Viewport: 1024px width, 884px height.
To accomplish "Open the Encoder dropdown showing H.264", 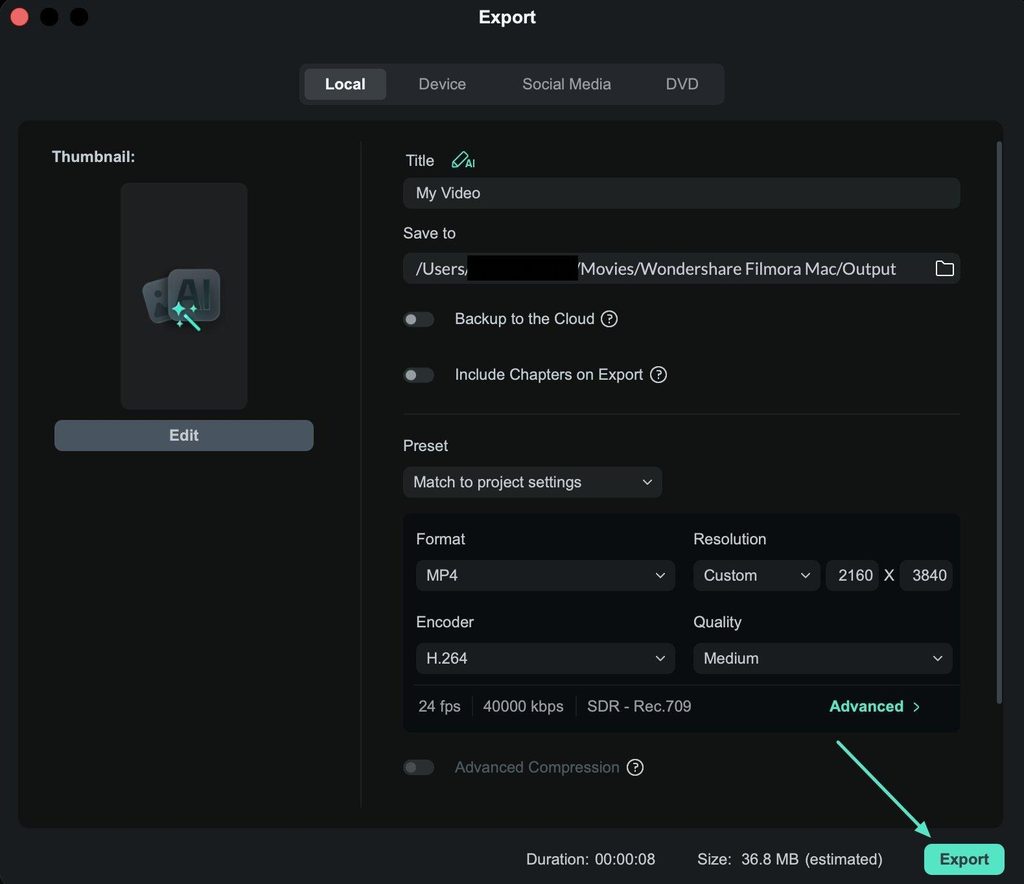I will [x=545, y=658].
